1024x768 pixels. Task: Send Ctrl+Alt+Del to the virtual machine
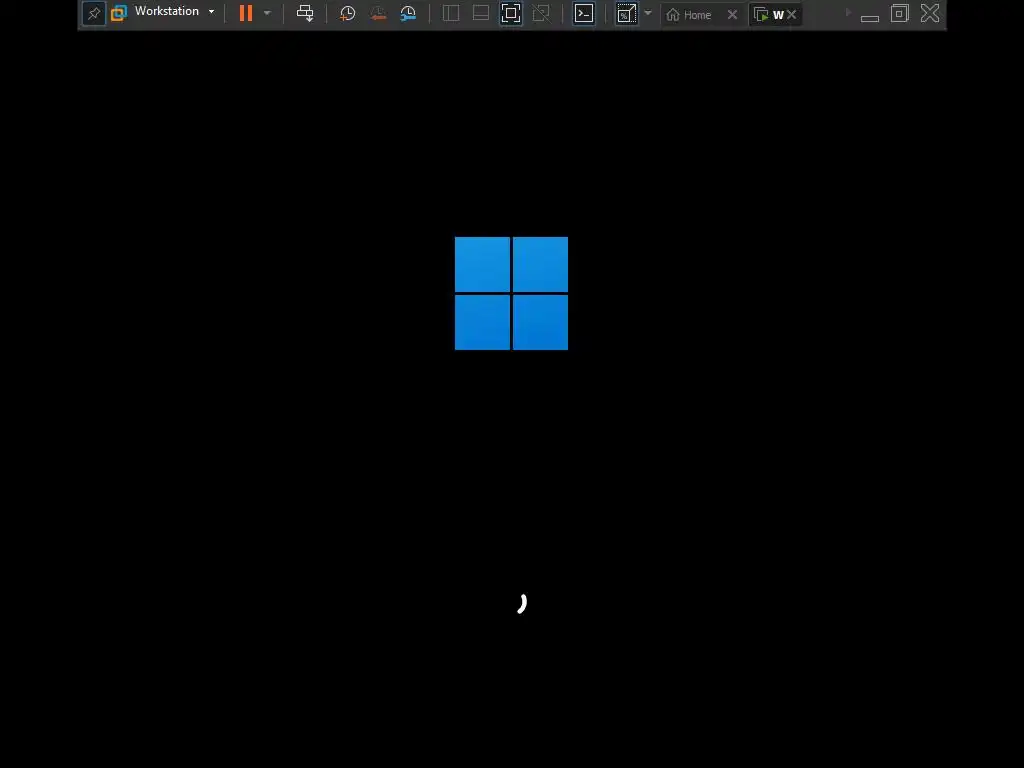coord(305,13)
